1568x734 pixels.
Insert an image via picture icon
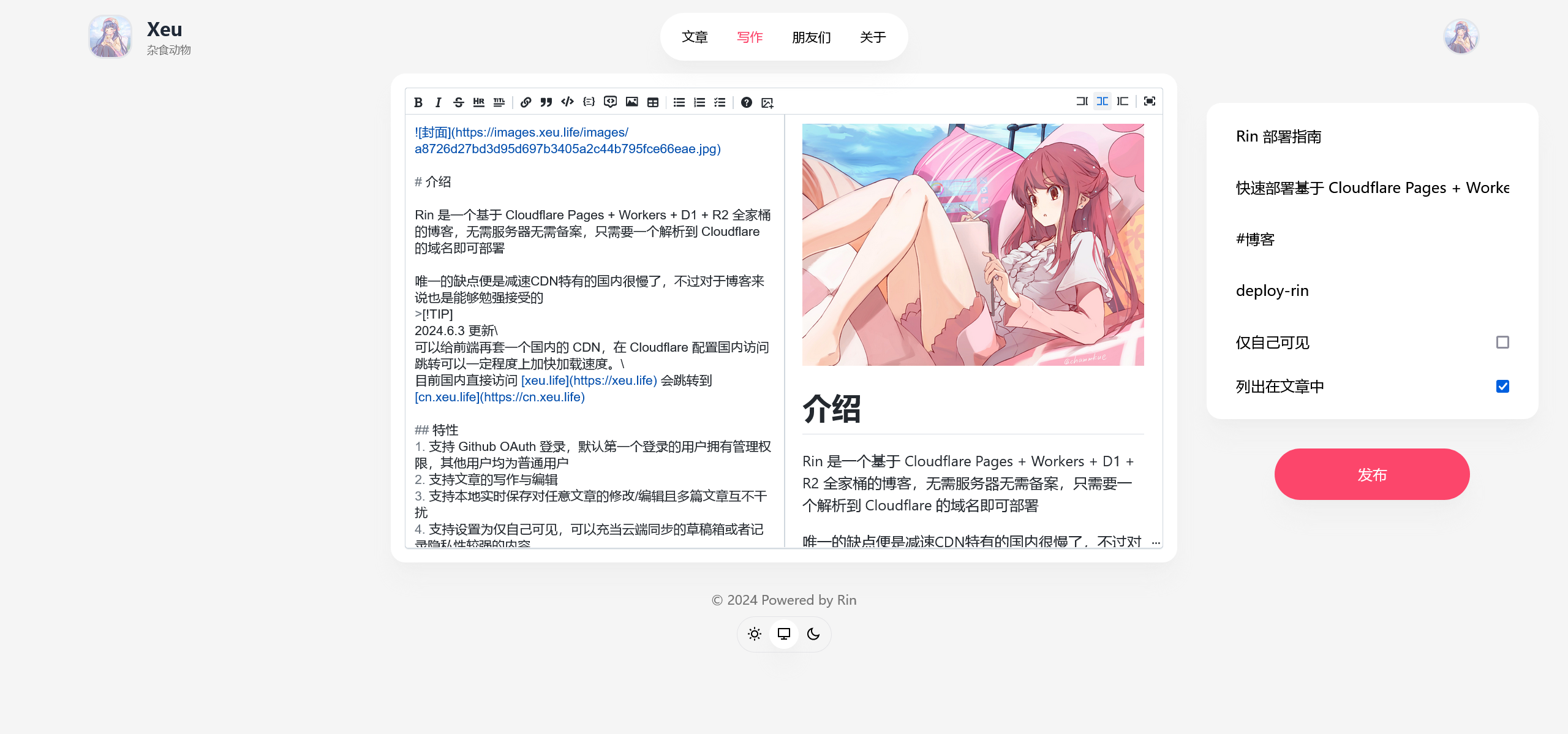coord(632,102)
